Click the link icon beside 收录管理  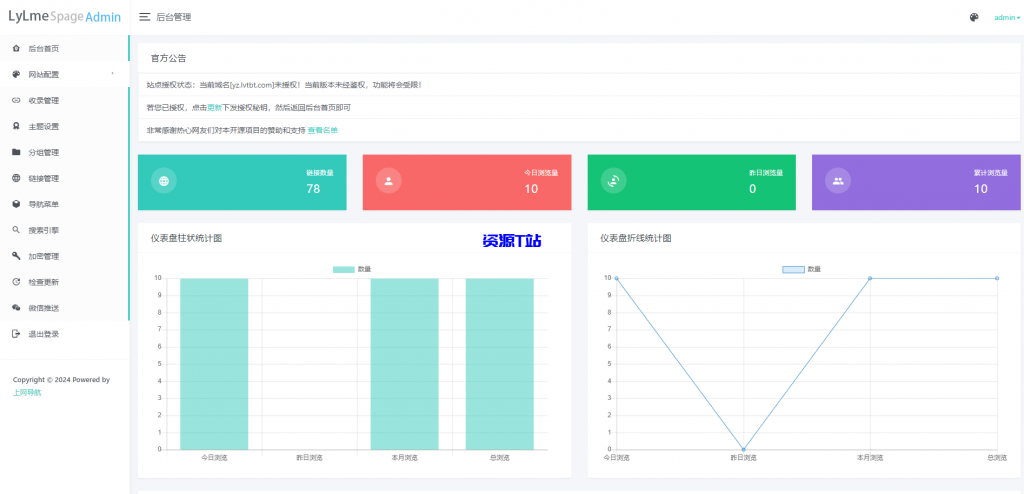[x=16, y=101]
